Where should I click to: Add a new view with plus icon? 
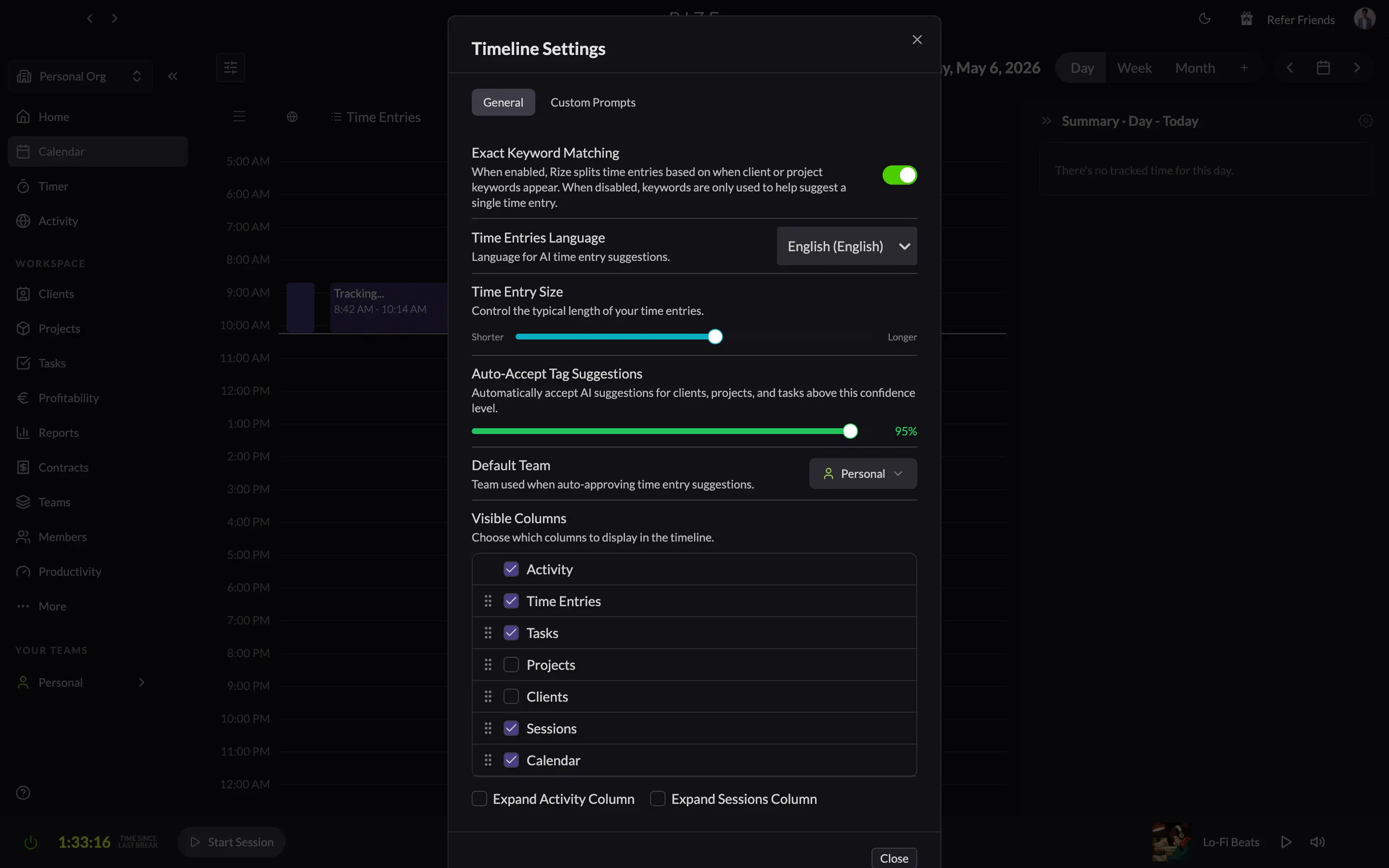pyautogui.click(x=1244, y=68)
